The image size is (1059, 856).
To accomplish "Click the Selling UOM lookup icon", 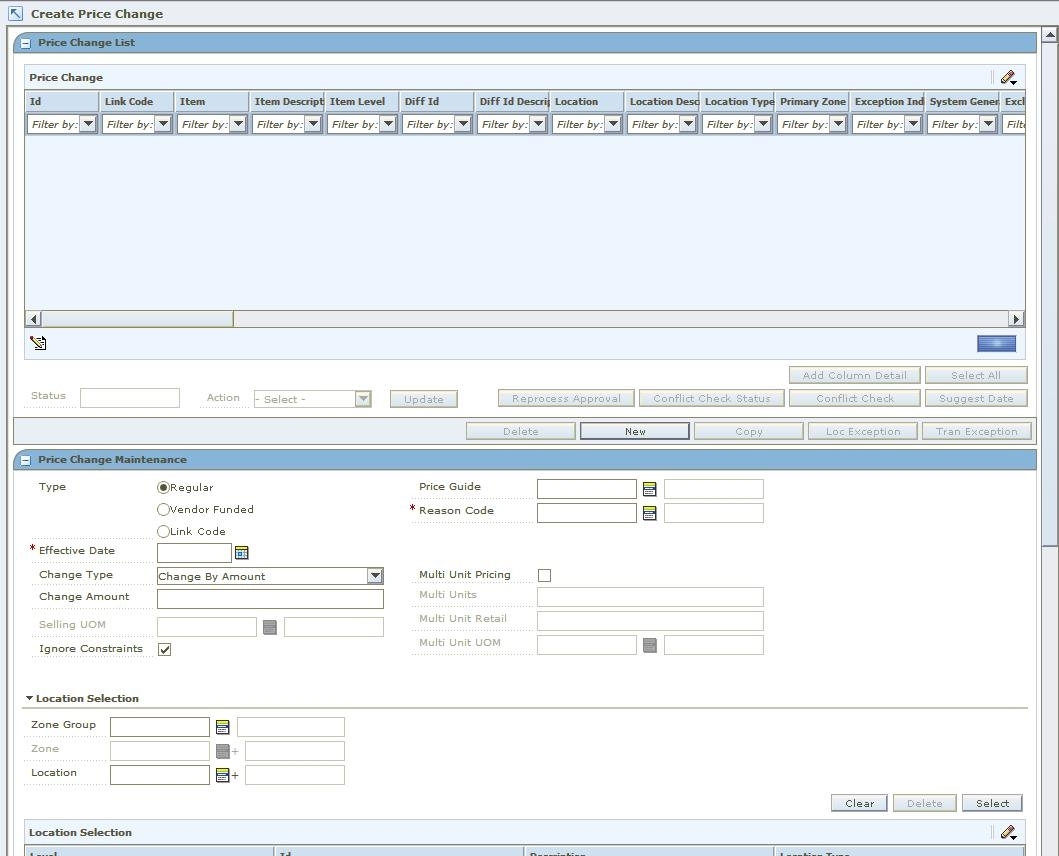I will tap(269, 627).
